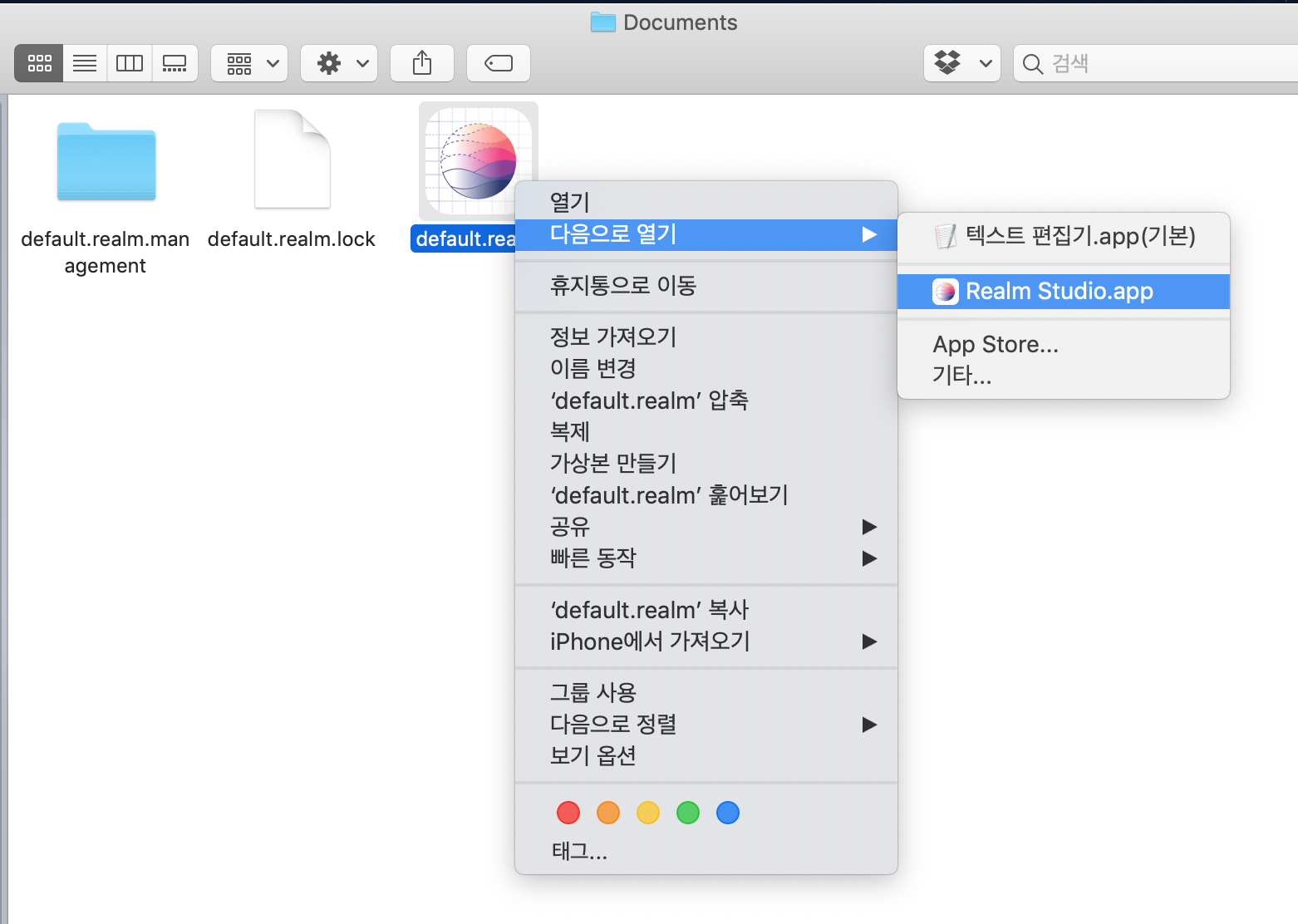
Task: Open with 텍스트 편집기.app(기본)
Action: tap(1064, 237)
